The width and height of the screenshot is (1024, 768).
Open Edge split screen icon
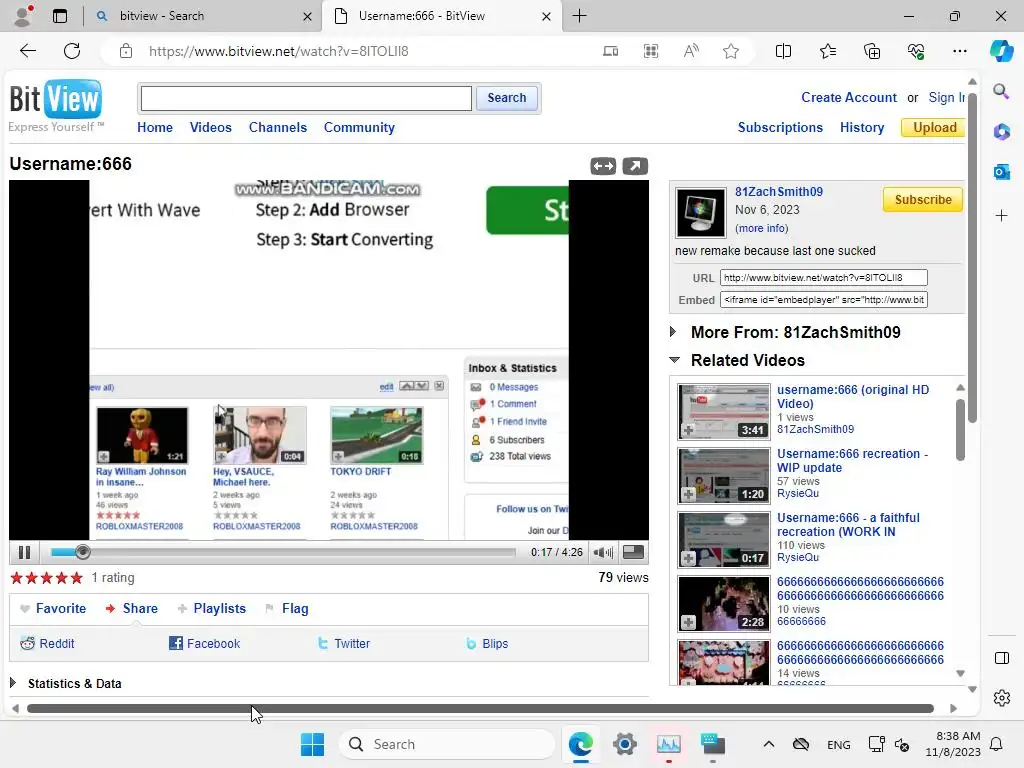[x=783, y=51]
